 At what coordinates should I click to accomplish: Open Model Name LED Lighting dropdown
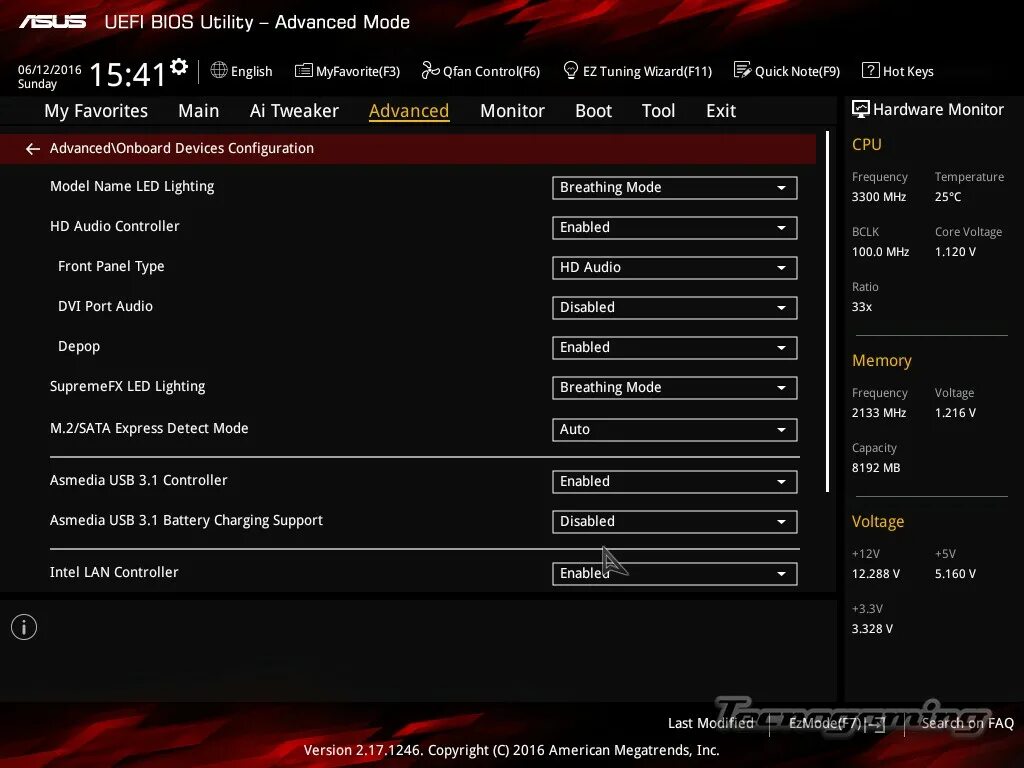pyautogui.click(x=675, y=188)
